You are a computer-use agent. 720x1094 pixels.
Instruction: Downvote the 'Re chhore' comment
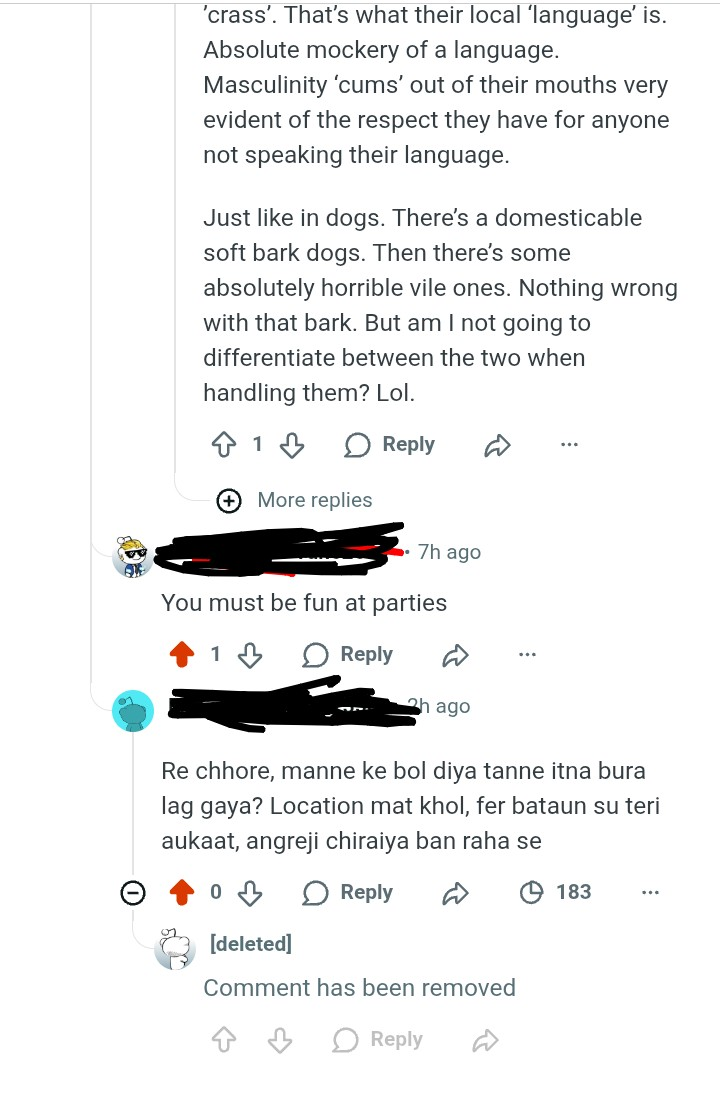pos(249,892)
